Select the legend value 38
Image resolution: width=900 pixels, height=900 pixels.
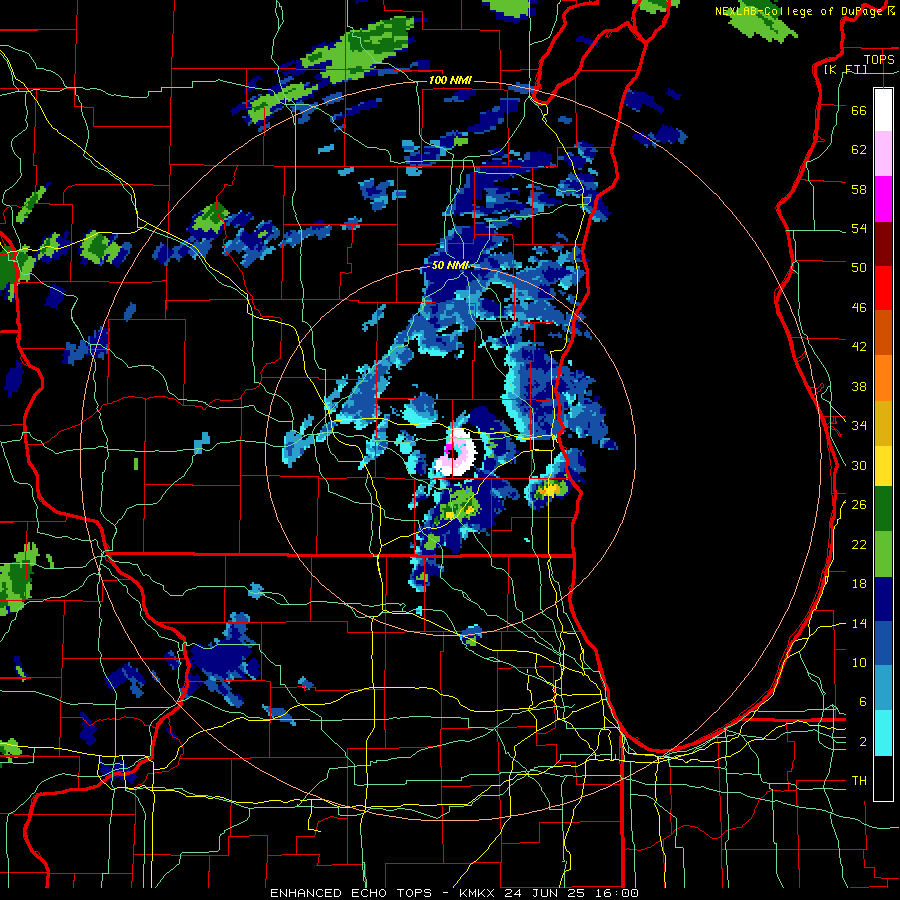[x=859, y=386]
